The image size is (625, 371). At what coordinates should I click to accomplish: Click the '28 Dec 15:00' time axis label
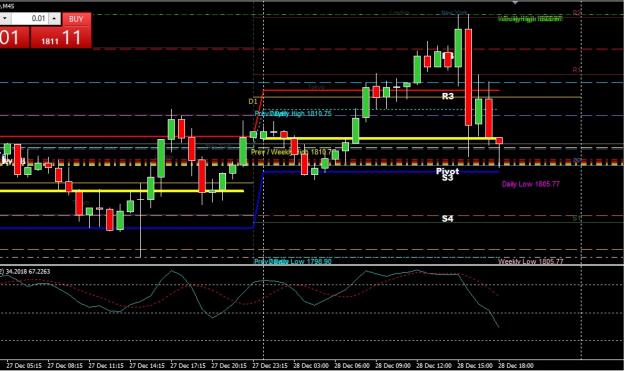475,365
